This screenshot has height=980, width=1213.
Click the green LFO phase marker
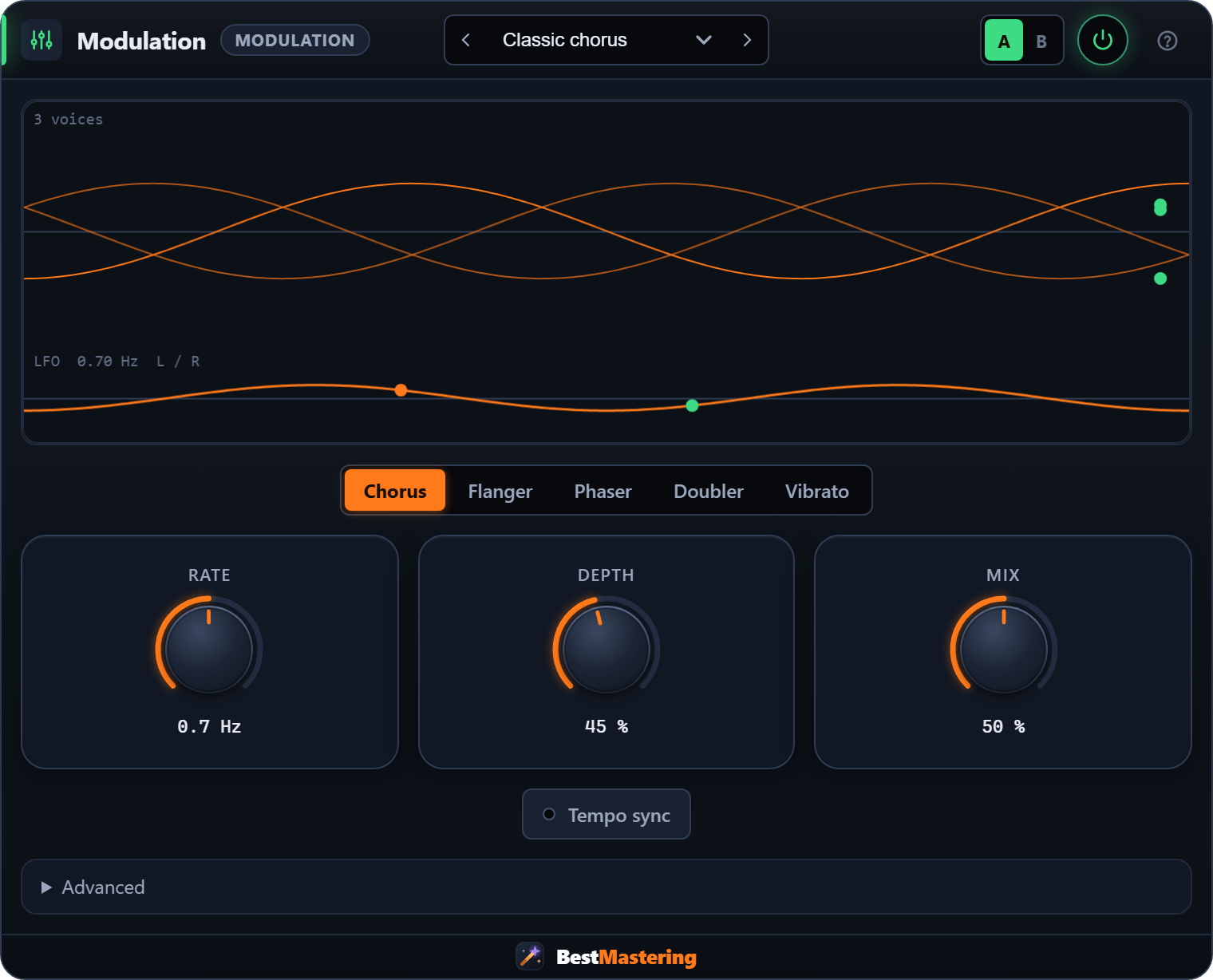point(692,405)
